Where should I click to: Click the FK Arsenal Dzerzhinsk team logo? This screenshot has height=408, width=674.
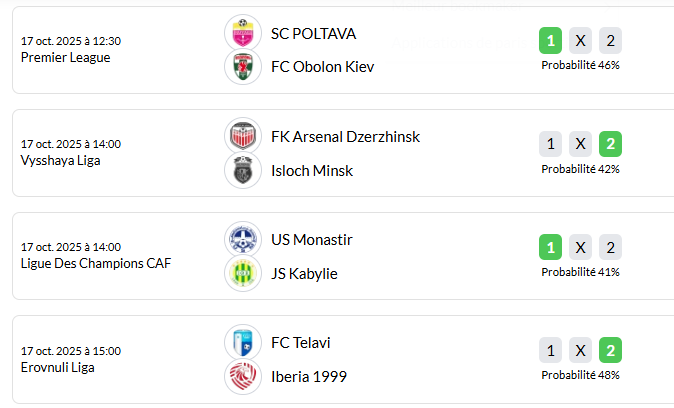[x=243, y=136]
